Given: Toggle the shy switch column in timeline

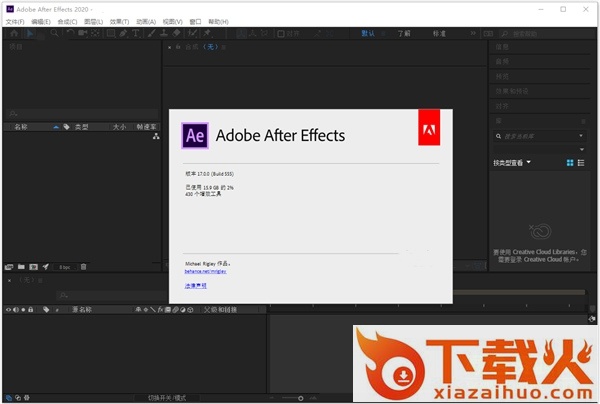Looking at the screenshot, I should click(x=138, y=310).
